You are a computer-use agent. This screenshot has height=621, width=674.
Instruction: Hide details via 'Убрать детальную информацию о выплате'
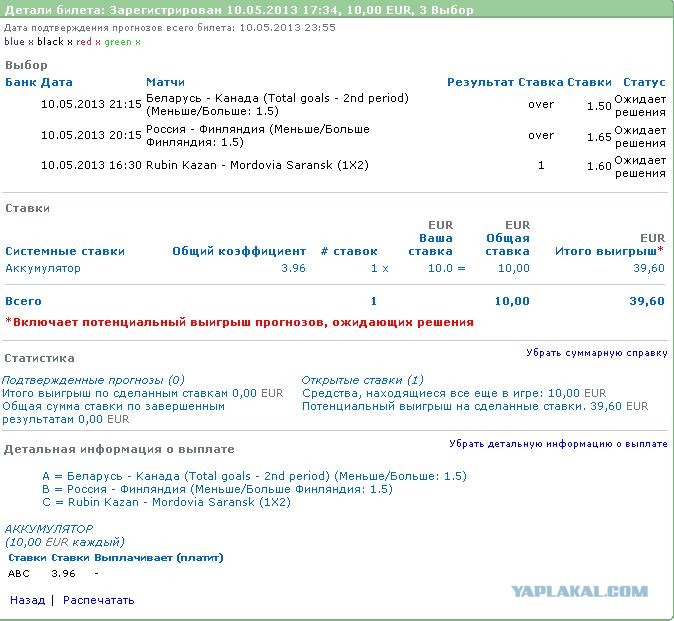pos(558,444)
